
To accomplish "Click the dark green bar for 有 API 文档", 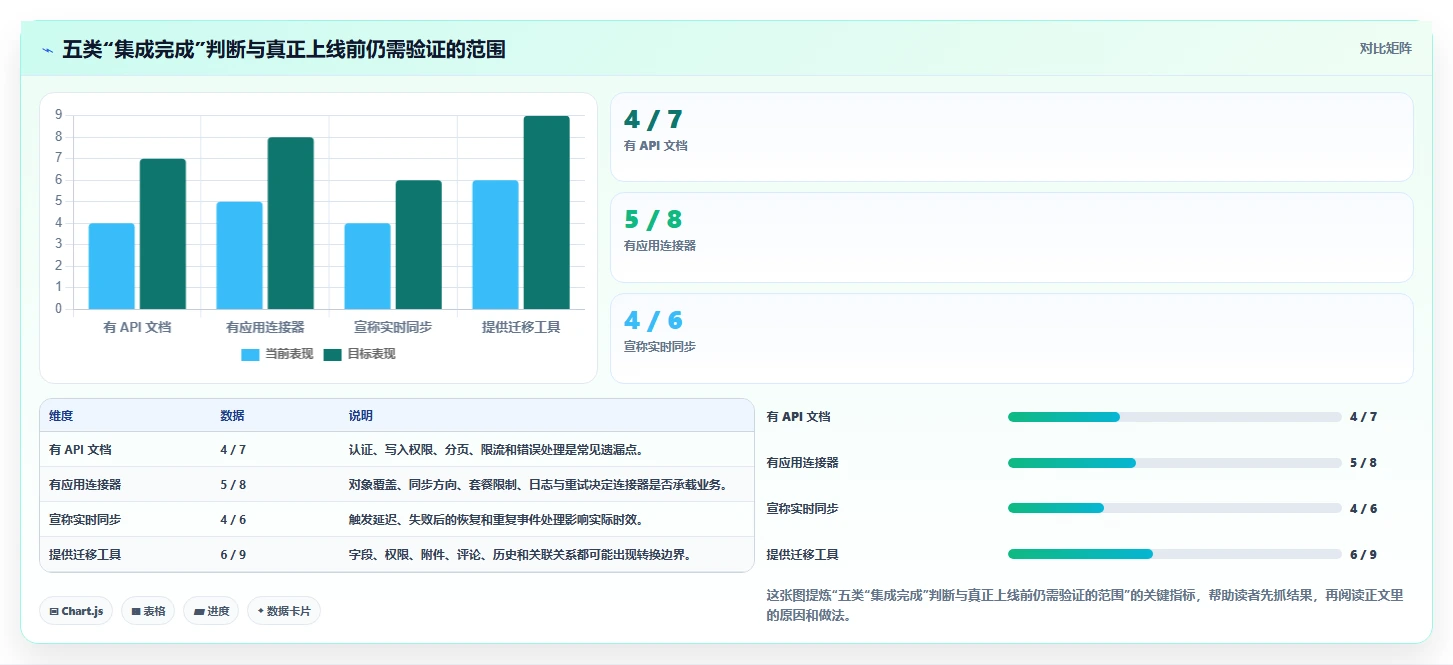I will click(163, 234).
